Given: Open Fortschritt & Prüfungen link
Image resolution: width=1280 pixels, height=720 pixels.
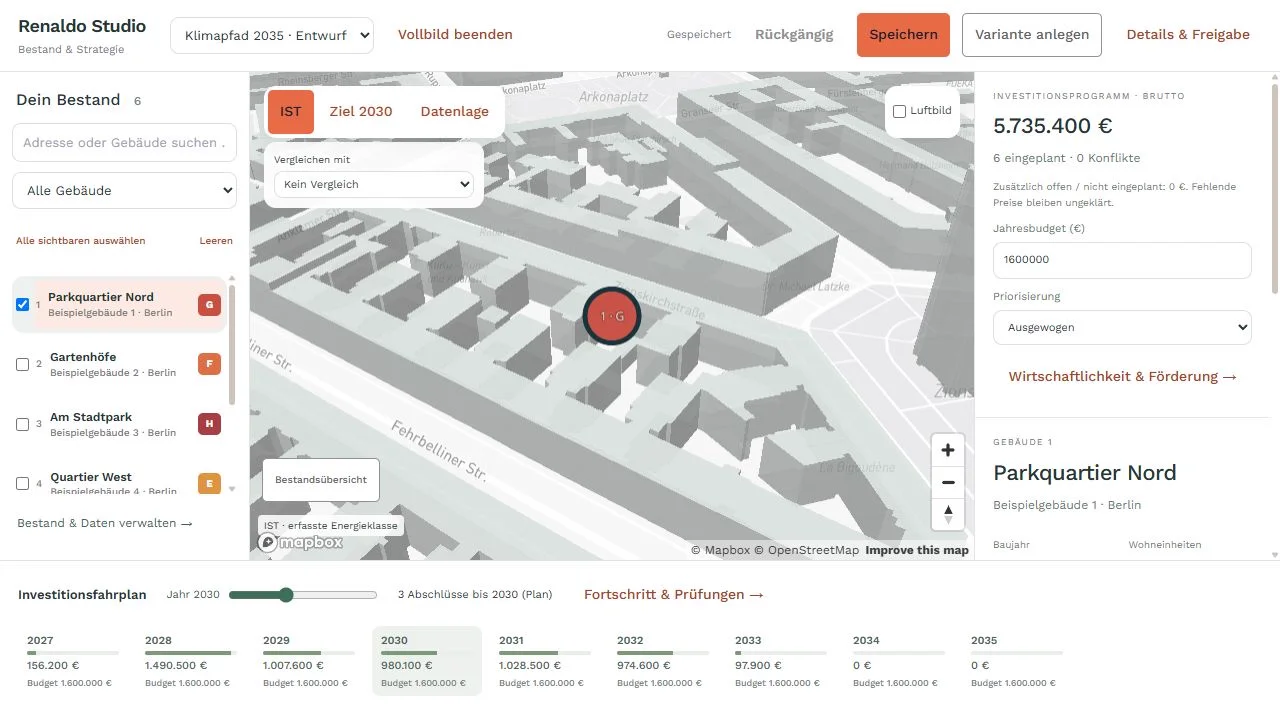Looking at the screenshot, I should coord(674,594).
